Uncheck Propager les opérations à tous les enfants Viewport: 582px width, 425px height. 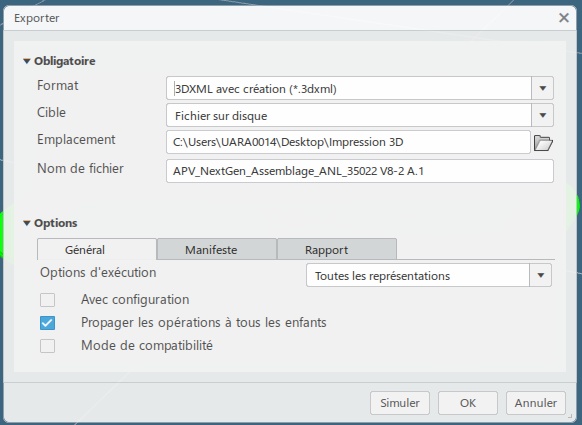tap(48, 323)
